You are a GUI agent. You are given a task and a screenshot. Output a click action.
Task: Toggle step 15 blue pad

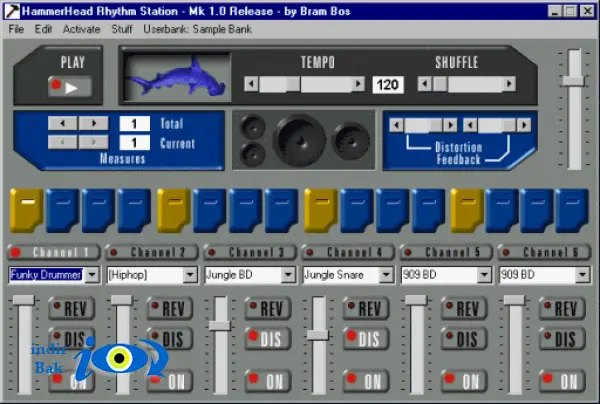[x=537, y=210]
